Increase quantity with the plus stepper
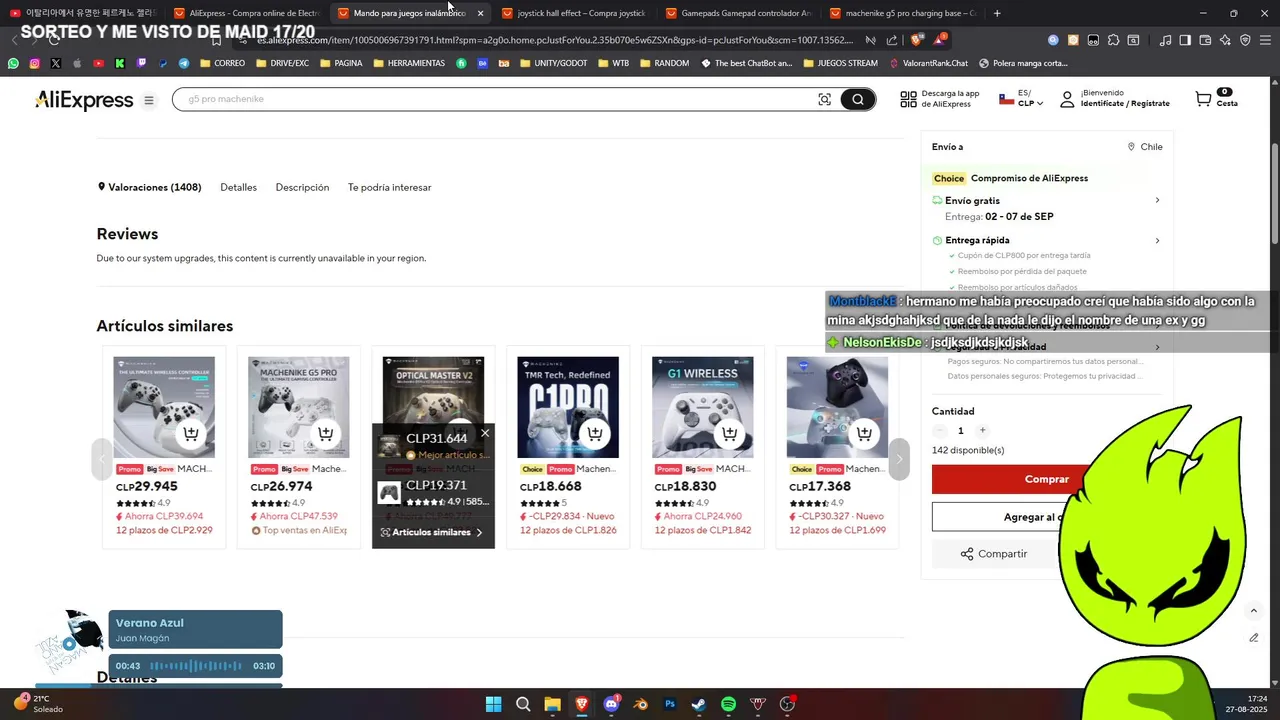The width and height of the screenshot is (1280, 720). (x=982, y=430)
